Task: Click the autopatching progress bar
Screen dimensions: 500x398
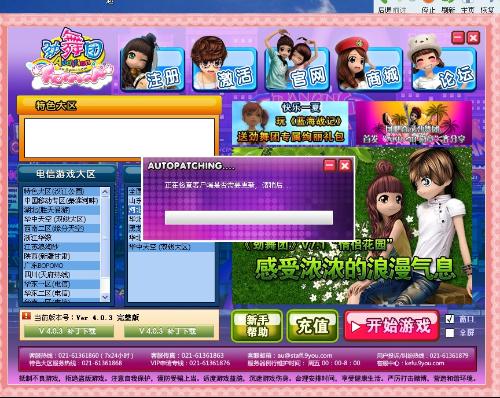Action: pyautogui.click(x=249, y=218)
